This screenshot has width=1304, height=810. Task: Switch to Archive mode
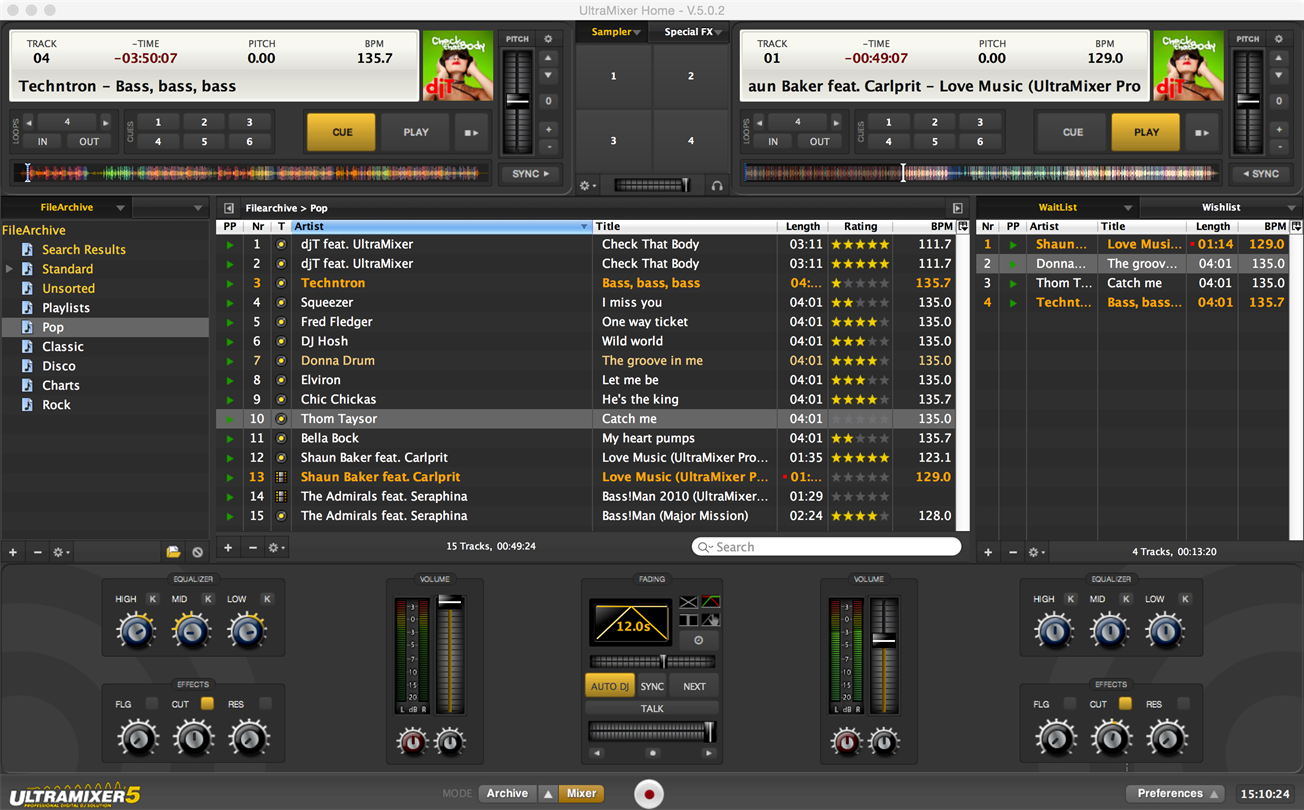(507, 793)
